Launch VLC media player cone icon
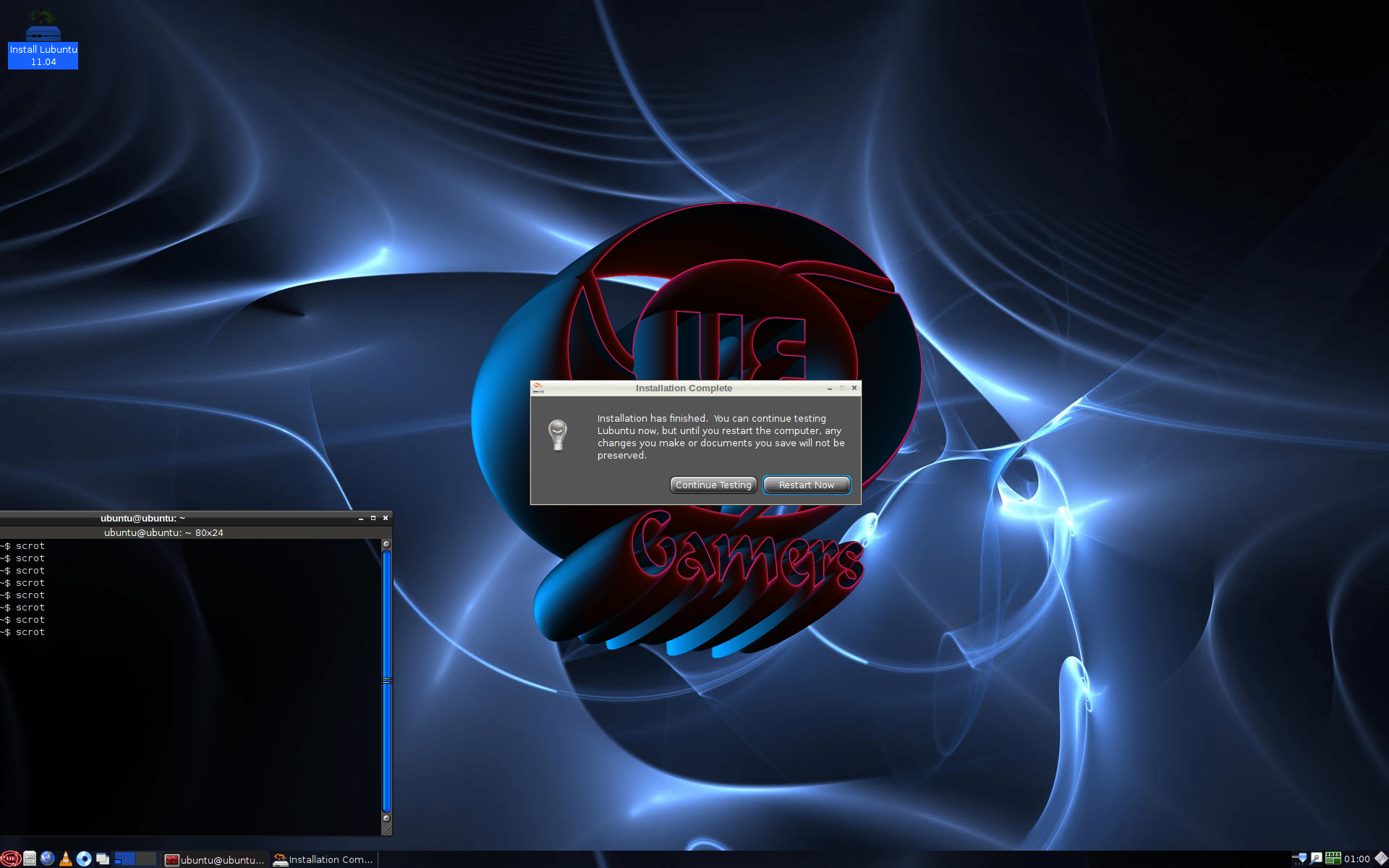Image resolution: width=1389 pixels, height=868 pixels. [x=66, y=859]
